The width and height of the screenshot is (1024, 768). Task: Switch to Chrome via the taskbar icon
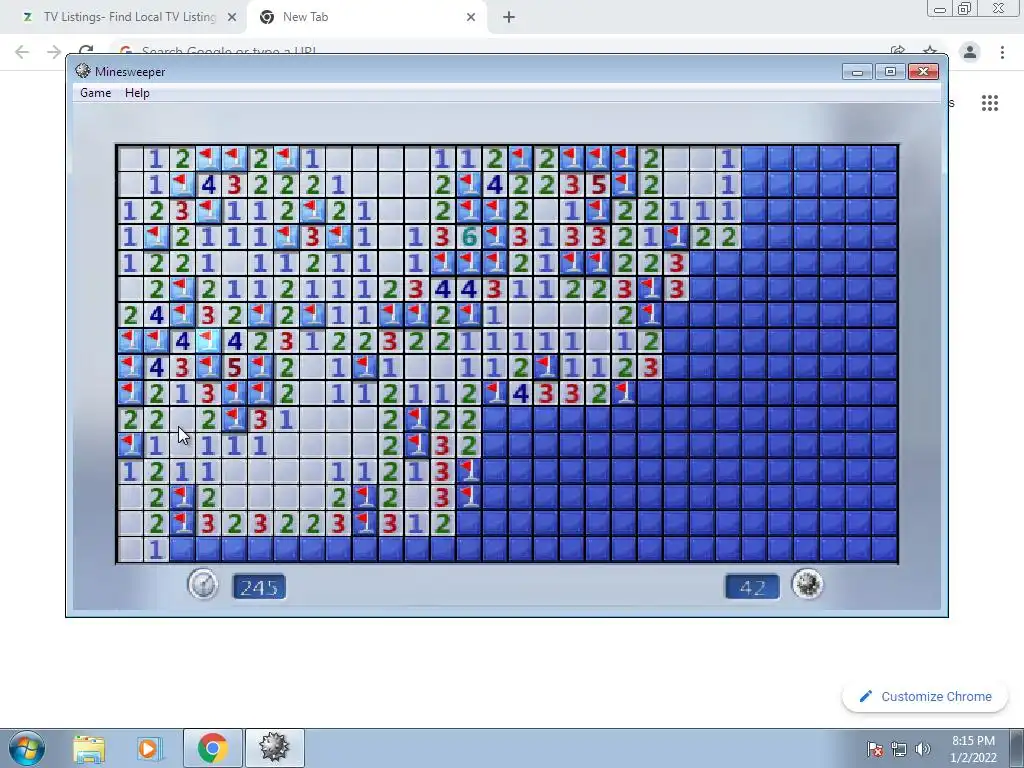[213, 748]
